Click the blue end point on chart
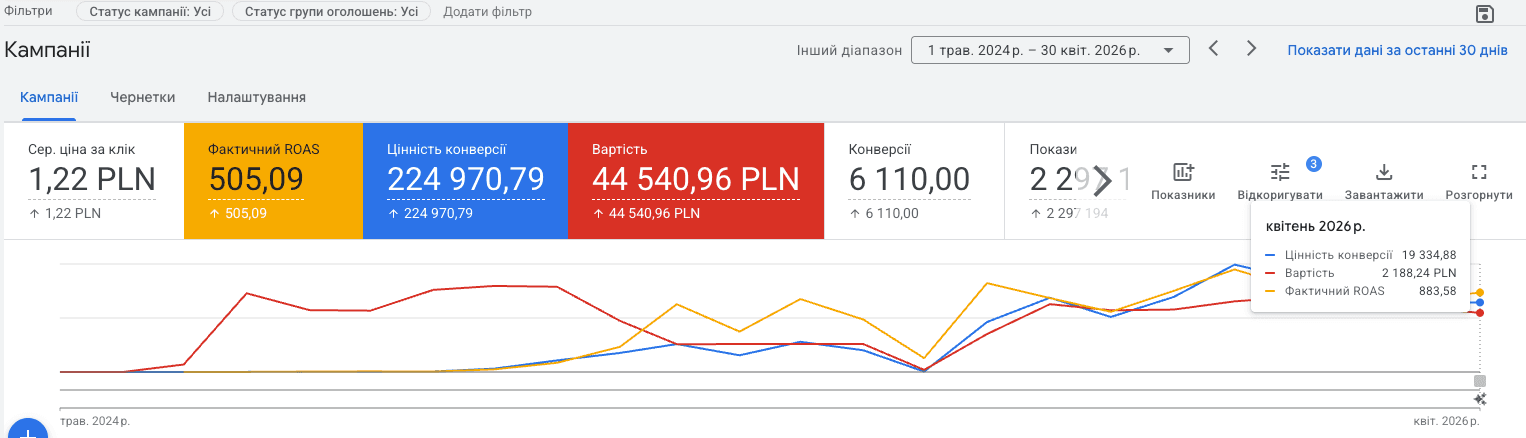The width and height of the screenshot is (1526, 438). pyautogui.click(x=1480, y=302)
